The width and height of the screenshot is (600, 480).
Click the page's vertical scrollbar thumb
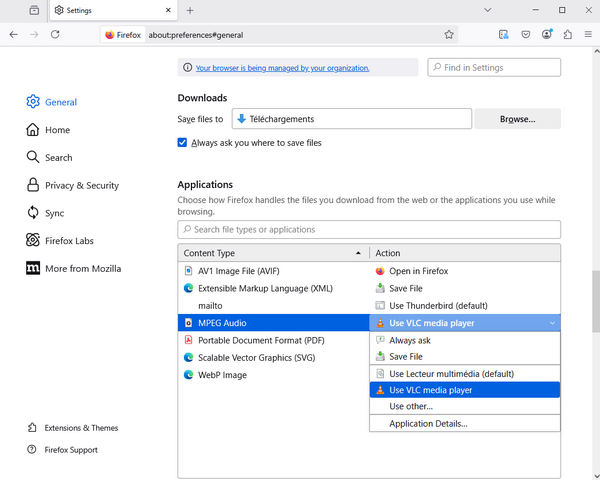click(x=596, y=301)
